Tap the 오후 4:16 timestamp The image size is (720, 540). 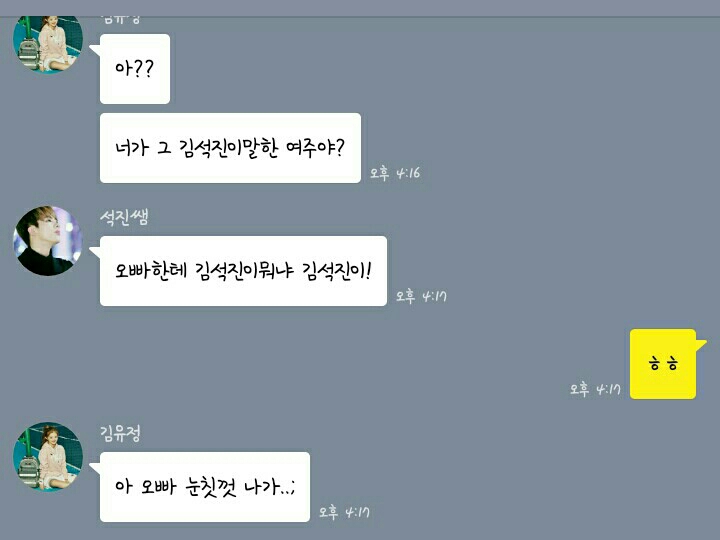pyautogui.click(x=395, y=173)
